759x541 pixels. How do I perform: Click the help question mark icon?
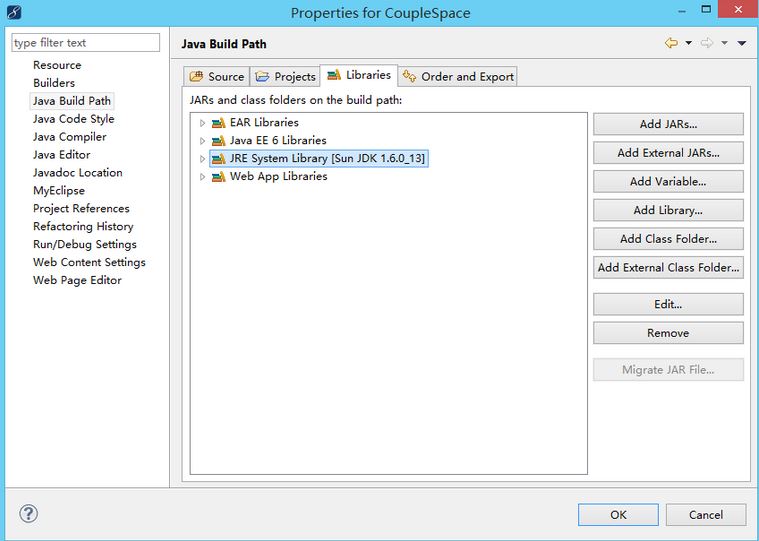pyautogui.click(x=29, y=514)
